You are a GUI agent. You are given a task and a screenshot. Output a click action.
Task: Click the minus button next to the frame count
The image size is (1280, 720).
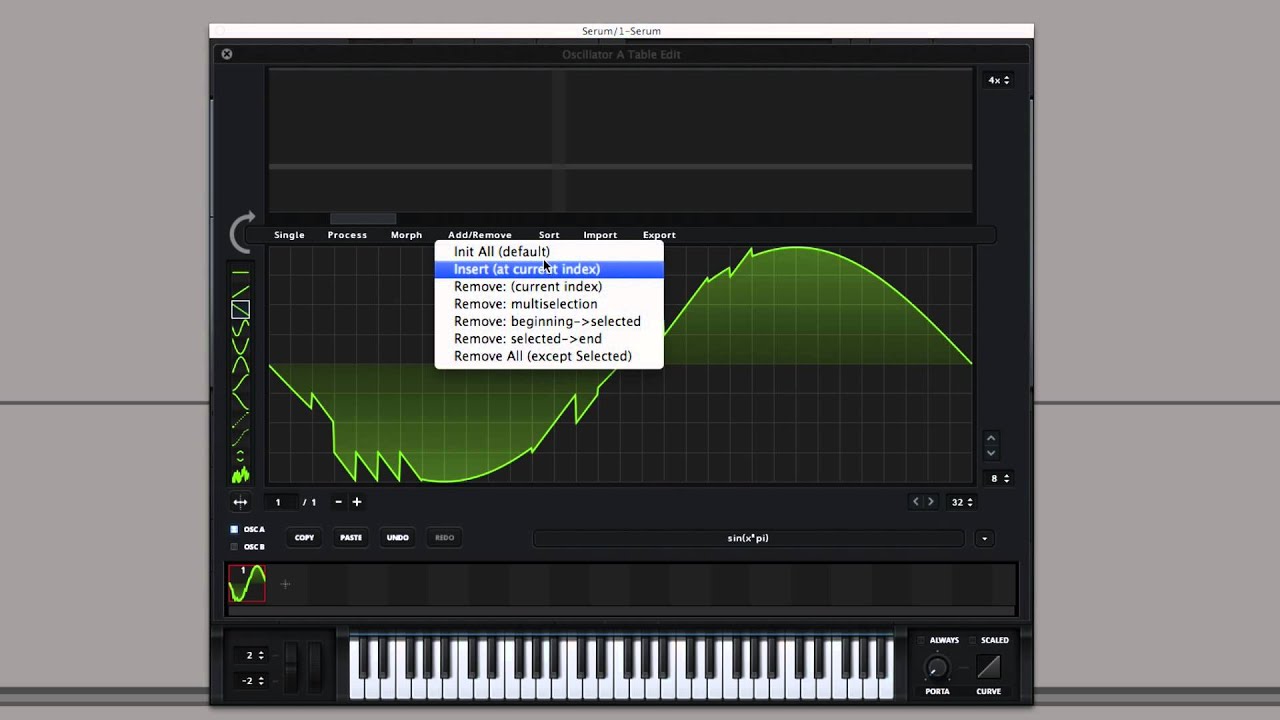pos(338,502)
